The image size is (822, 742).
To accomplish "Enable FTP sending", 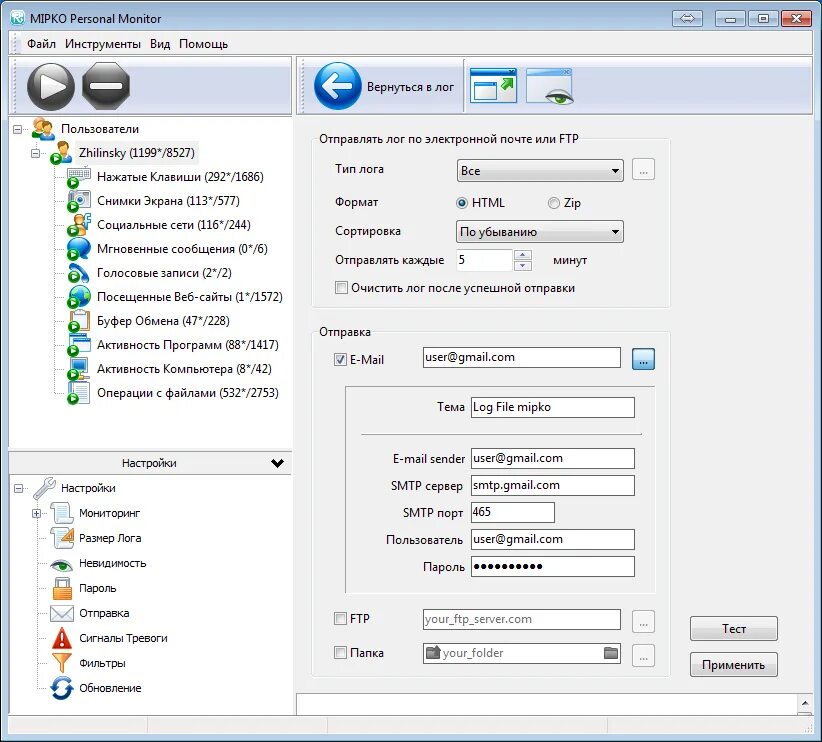I will [342, 619].
